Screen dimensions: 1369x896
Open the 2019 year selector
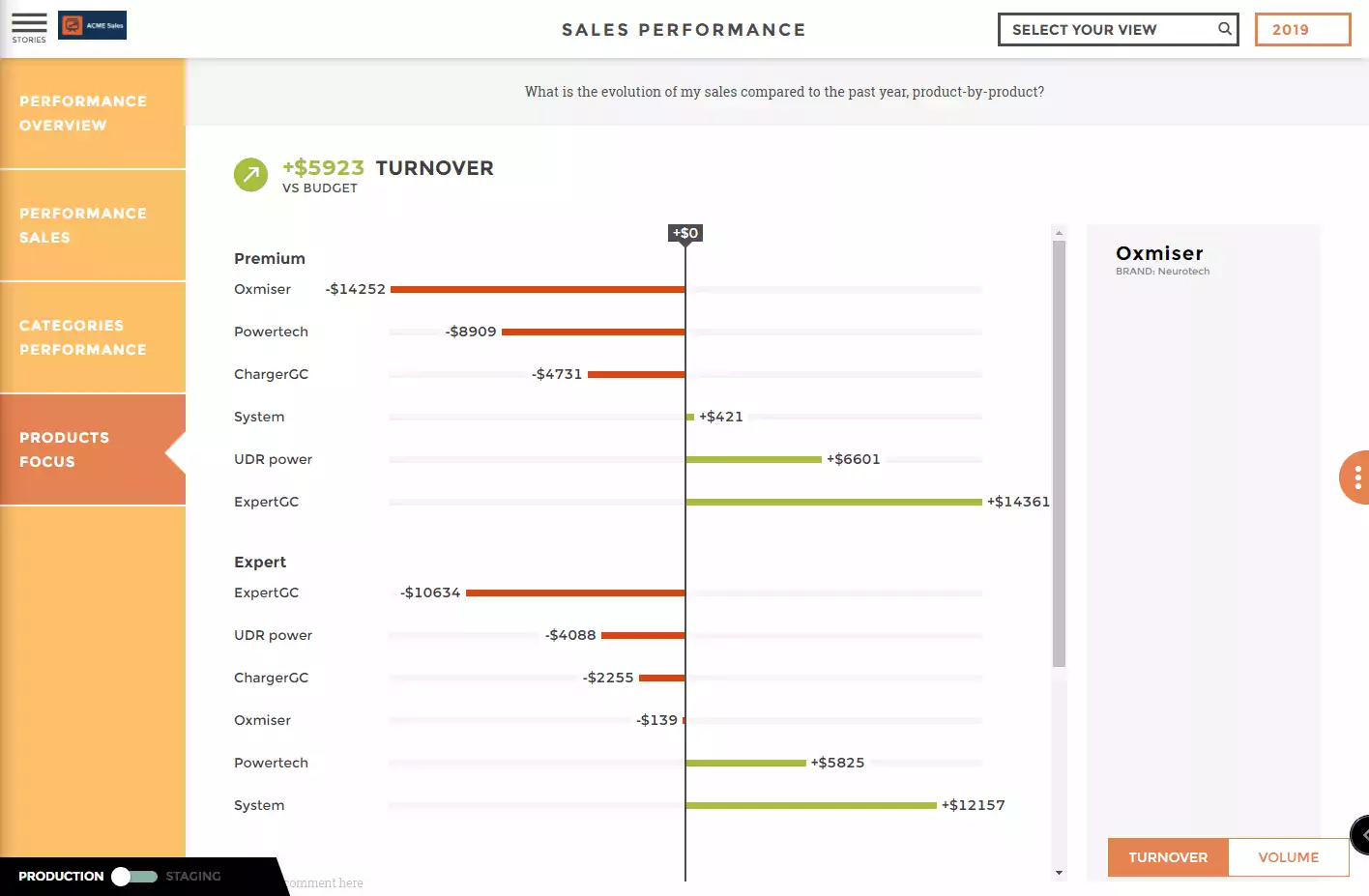tap(1302, 30)
